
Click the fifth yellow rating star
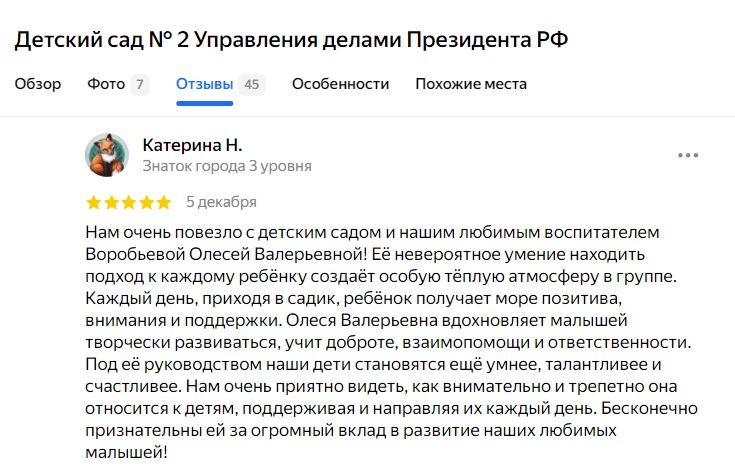click(163, 203)
